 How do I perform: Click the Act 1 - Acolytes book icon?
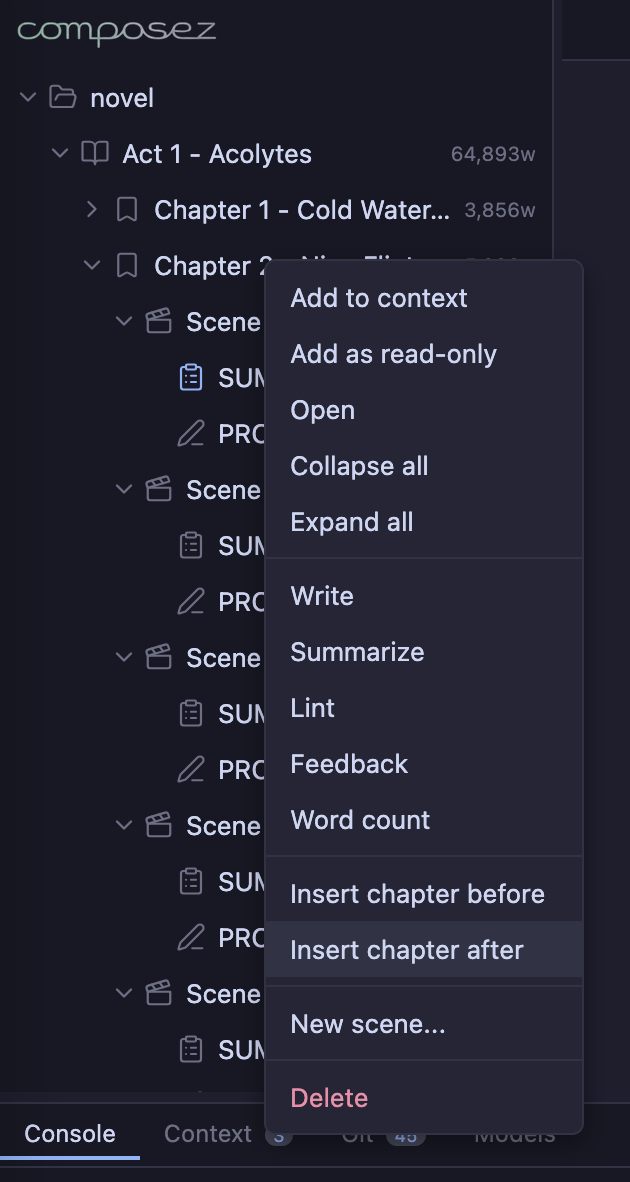point(95,154)
